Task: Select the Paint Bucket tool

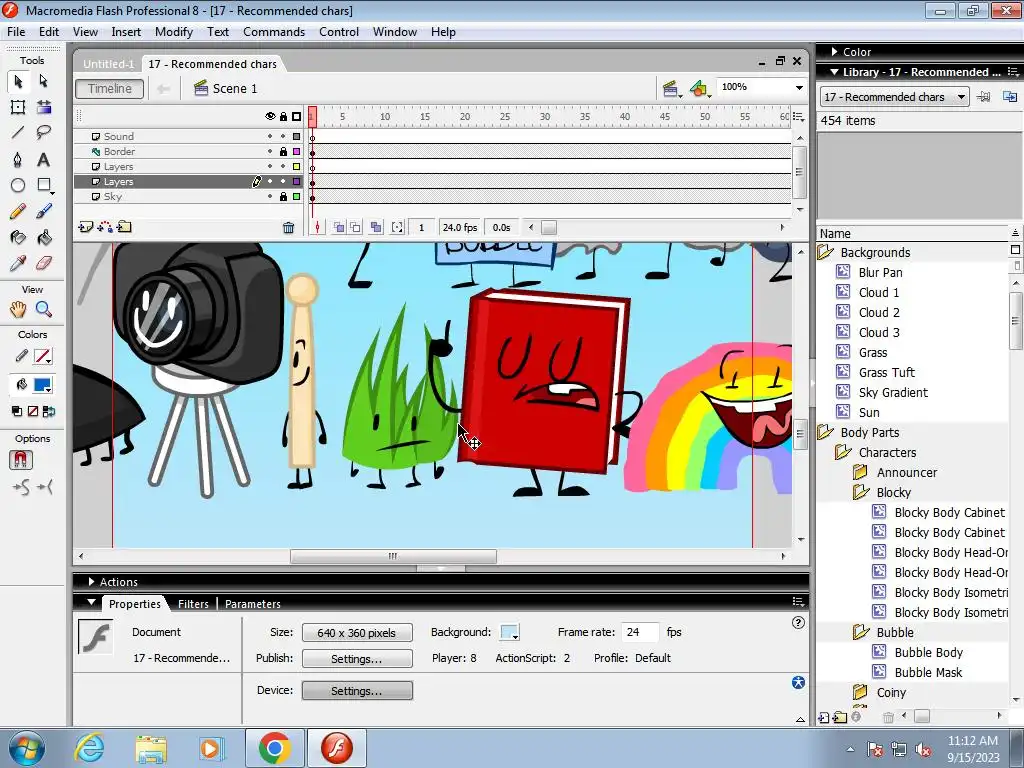Action: pyautogui.click(x=44, y=237)
